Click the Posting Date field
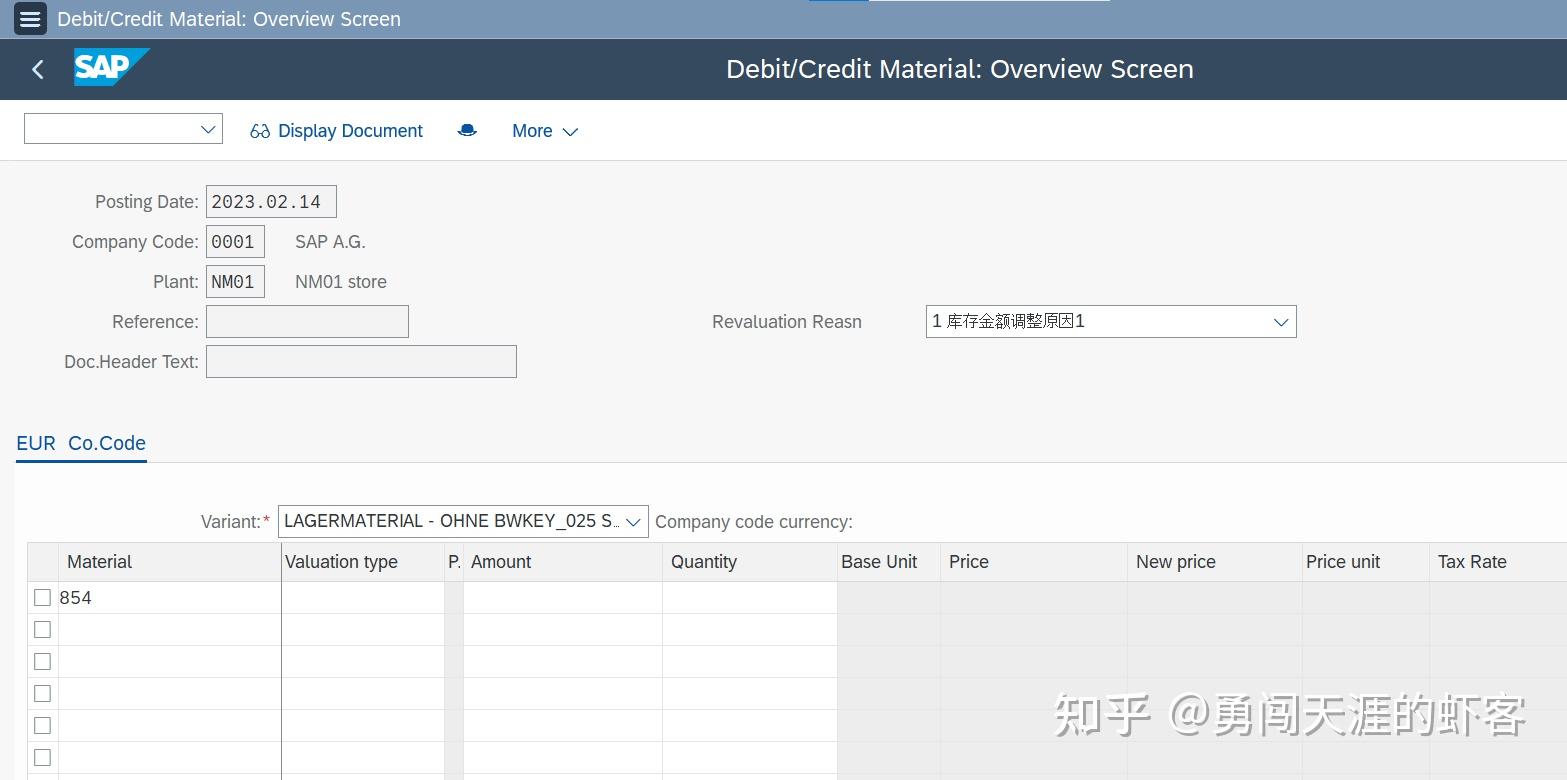Image resolution: width=1567 pixels, height=780 pixels. tap(271, 202)
